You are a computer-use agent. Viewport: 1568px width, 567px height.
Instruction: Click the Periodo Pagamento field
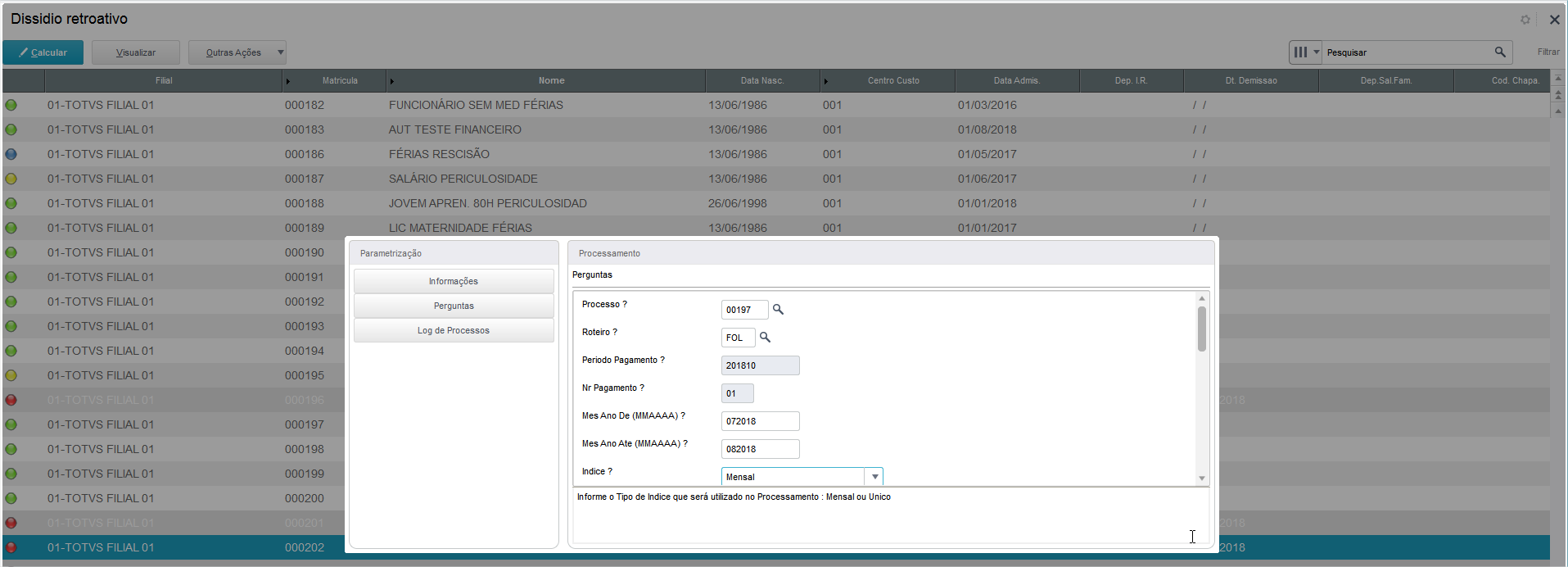[760, 365]
